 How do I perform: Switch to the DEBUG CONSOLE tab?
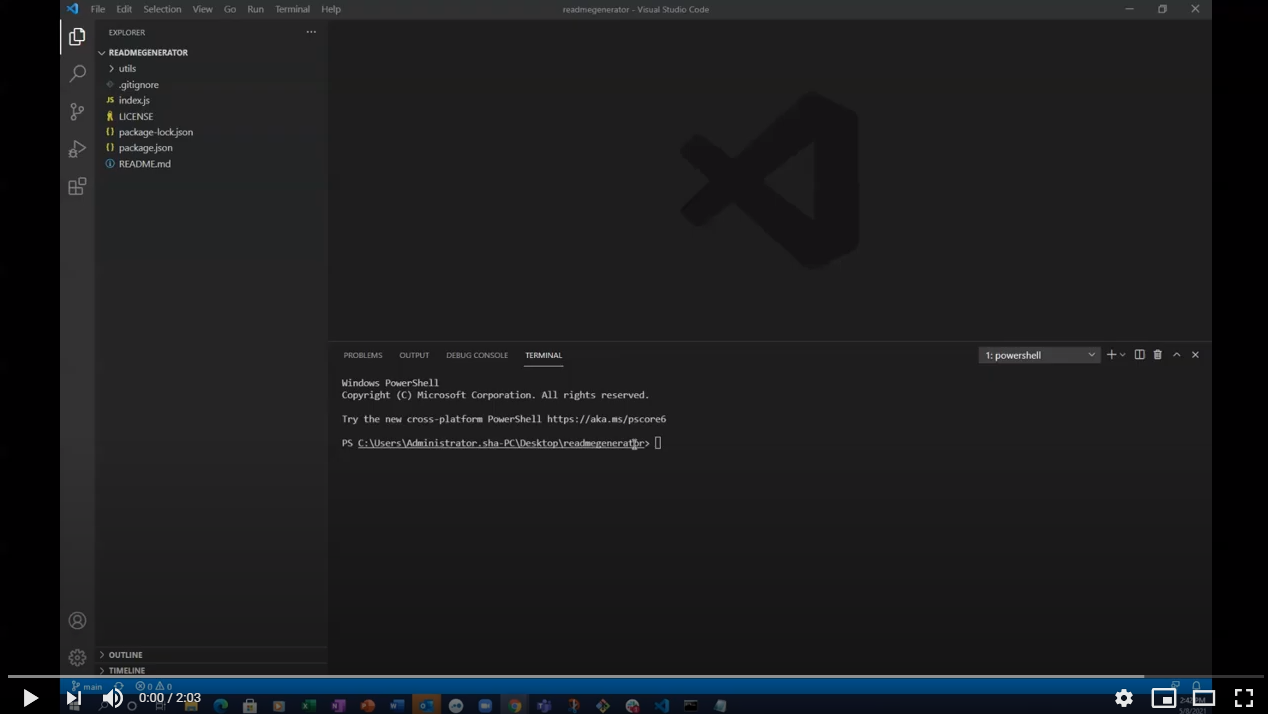point(477,355)
